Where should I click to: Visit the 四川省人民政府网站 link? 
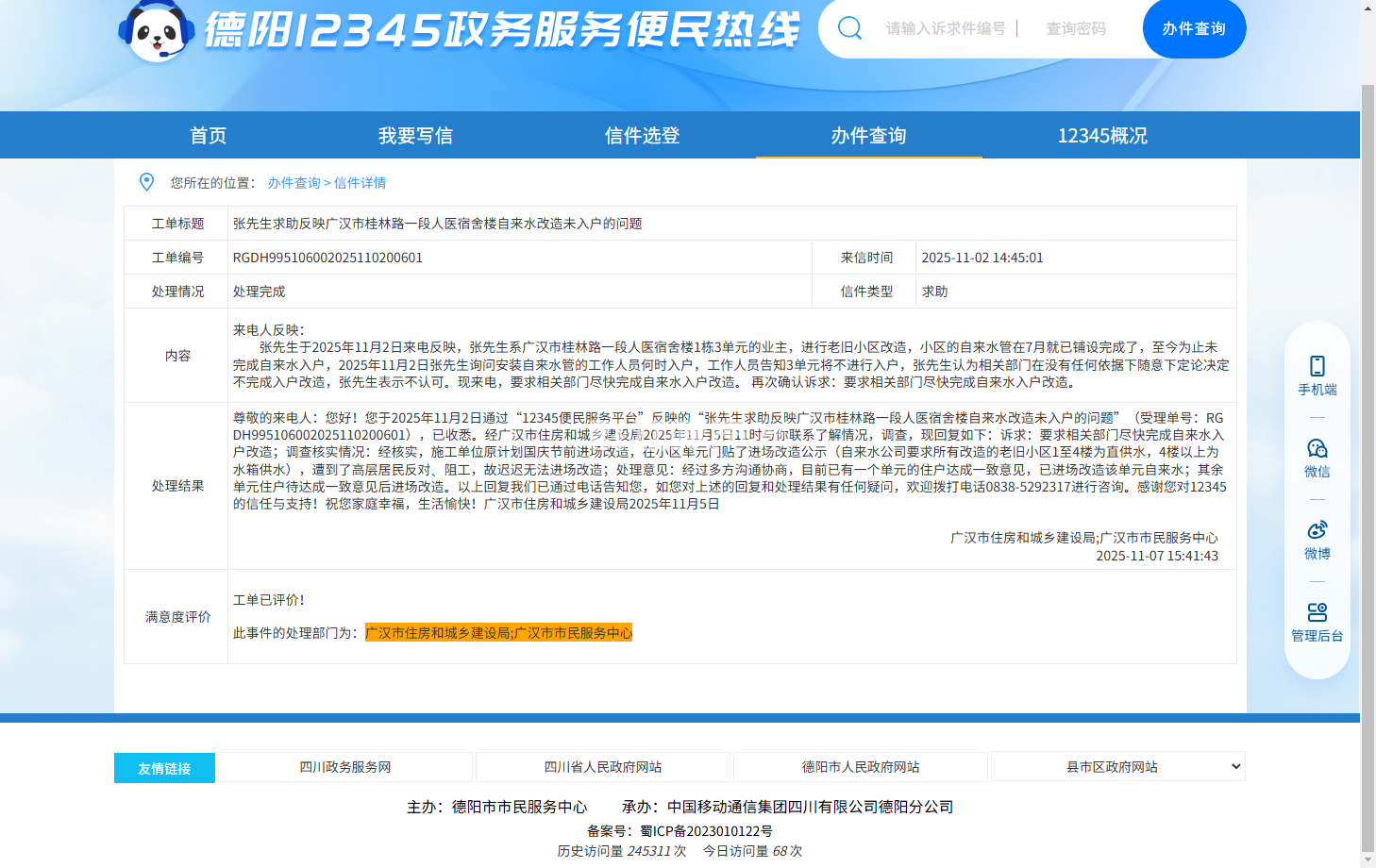pyautogui.click(x=602, y=767)
